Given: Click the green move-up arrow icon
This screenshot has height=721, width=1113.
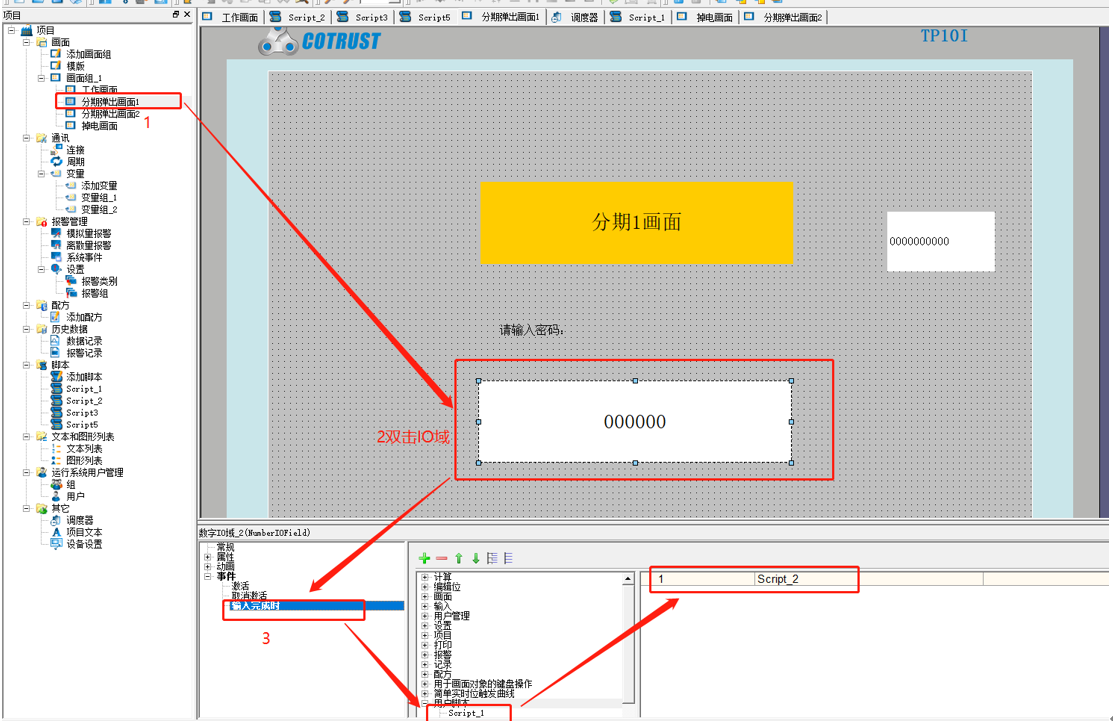Looking at the screenshot, I should pyautogui.click(x=459, y=558).
